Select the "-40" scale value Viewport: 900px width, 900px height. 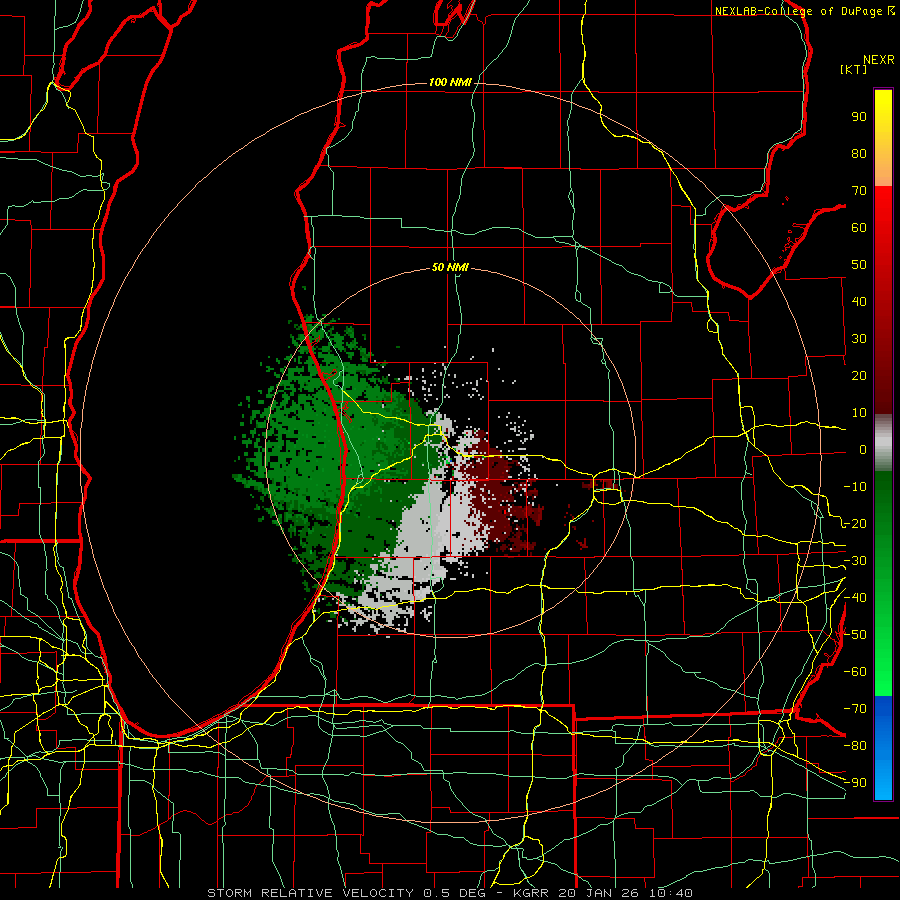click(x=855, y=598)
